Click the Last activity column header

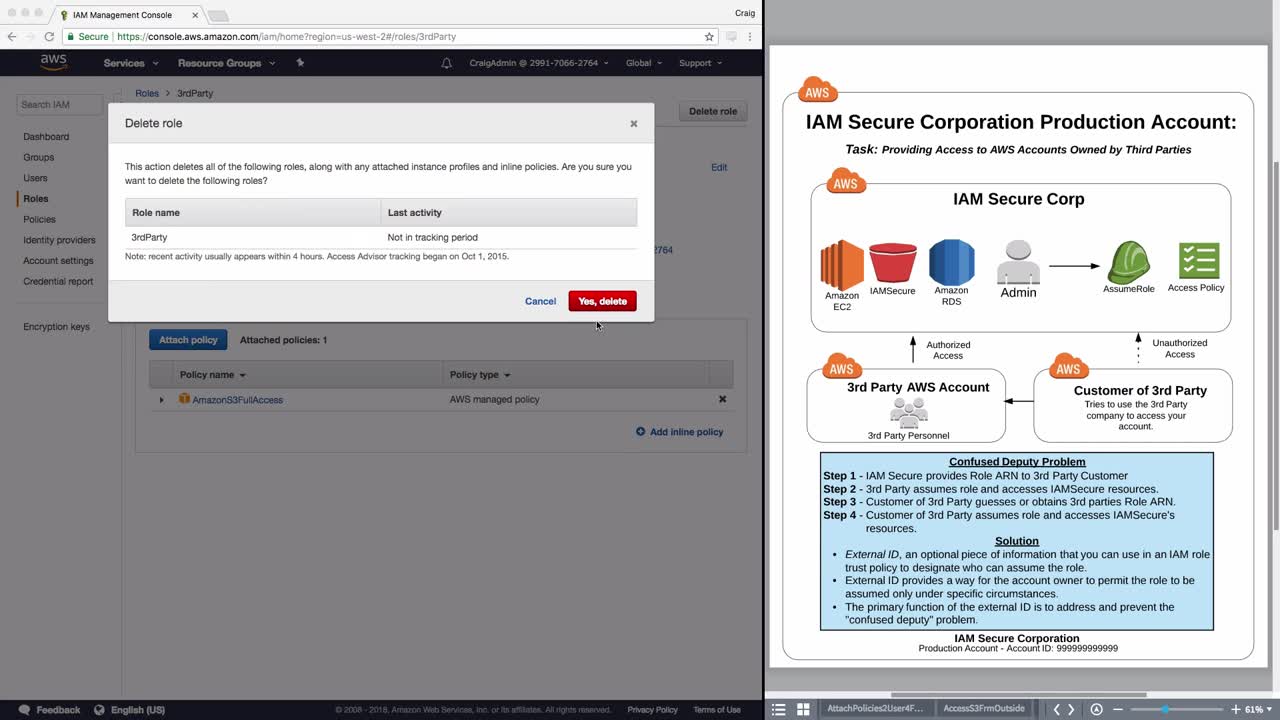509,212
